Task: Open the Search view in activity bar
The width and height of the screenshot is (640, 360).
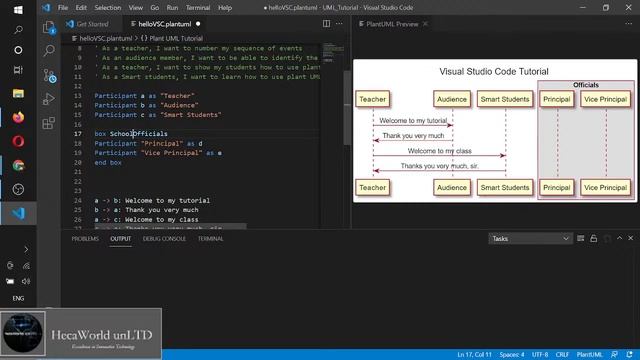Action: 49,51
